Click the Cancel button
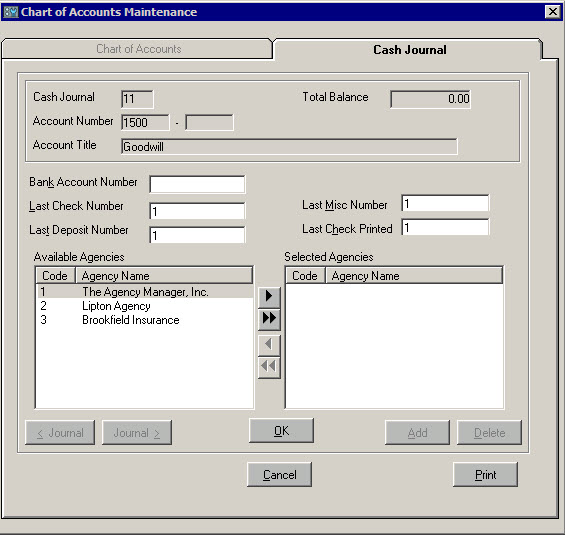This screenshot has height=535, width=565. 280,474
